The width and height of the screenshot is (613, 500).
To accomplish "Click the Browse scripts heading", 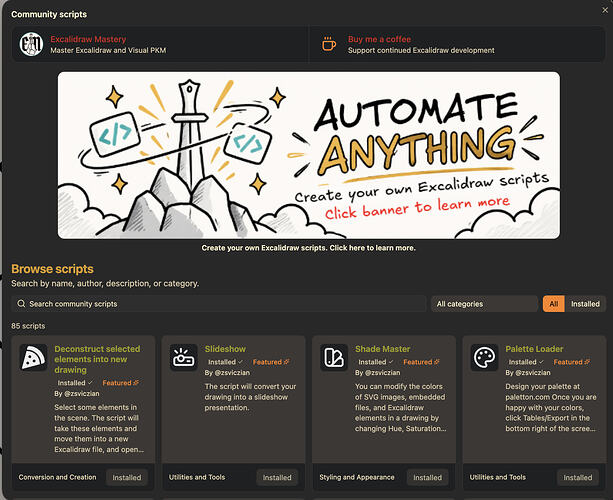I will tap(52, 269).
